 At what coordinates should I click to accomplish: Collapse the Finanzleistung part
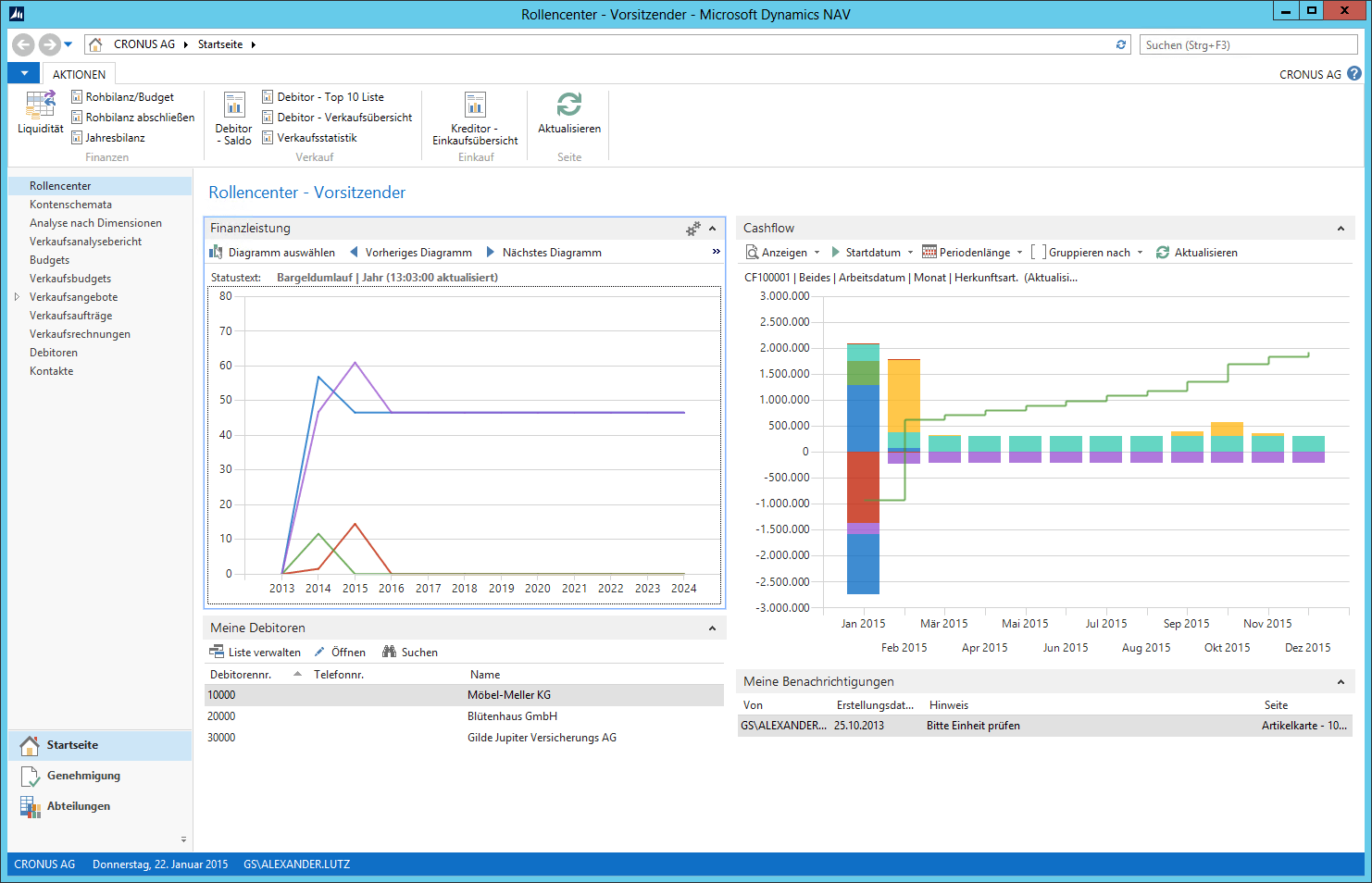tap(713, 229)
